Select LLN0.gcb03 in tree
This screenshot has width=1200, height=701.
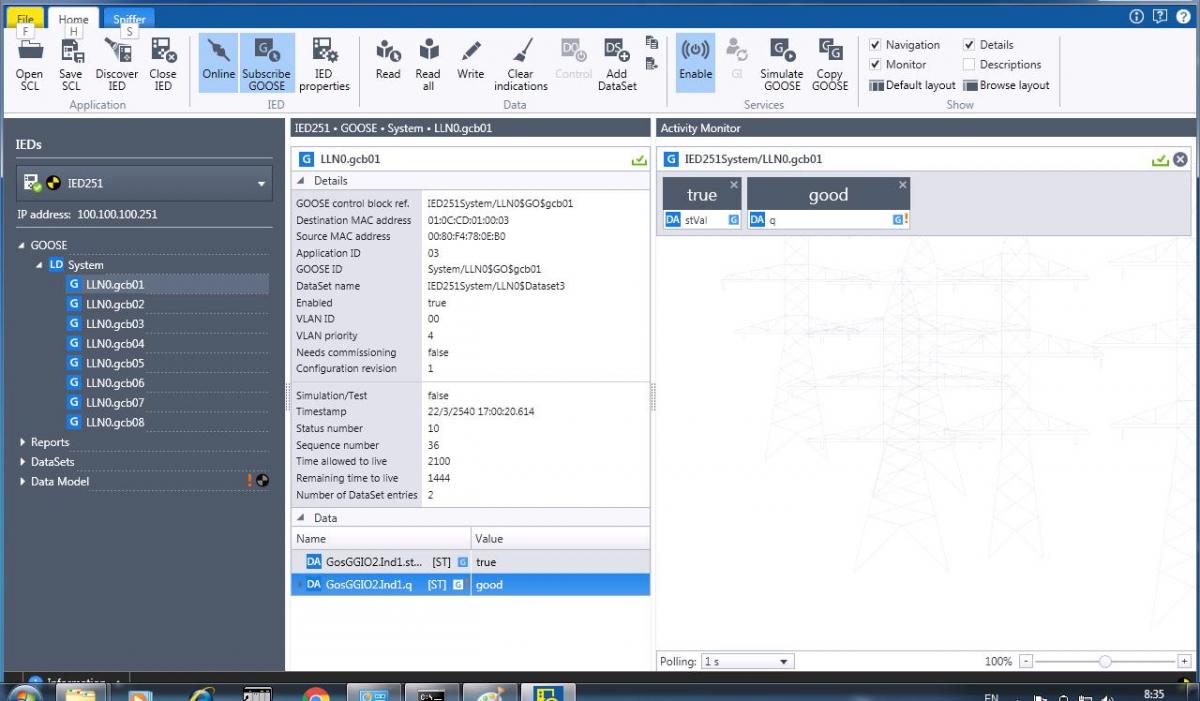tap(115, 324)
